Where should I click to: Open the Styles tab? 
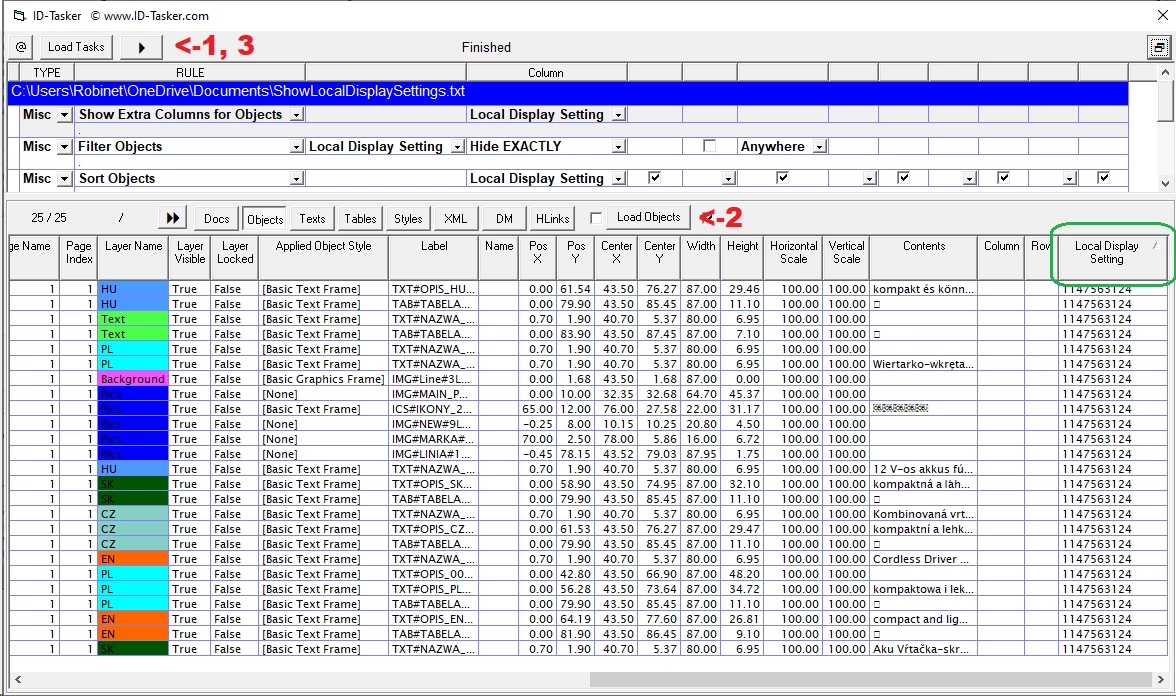[408, 219]
